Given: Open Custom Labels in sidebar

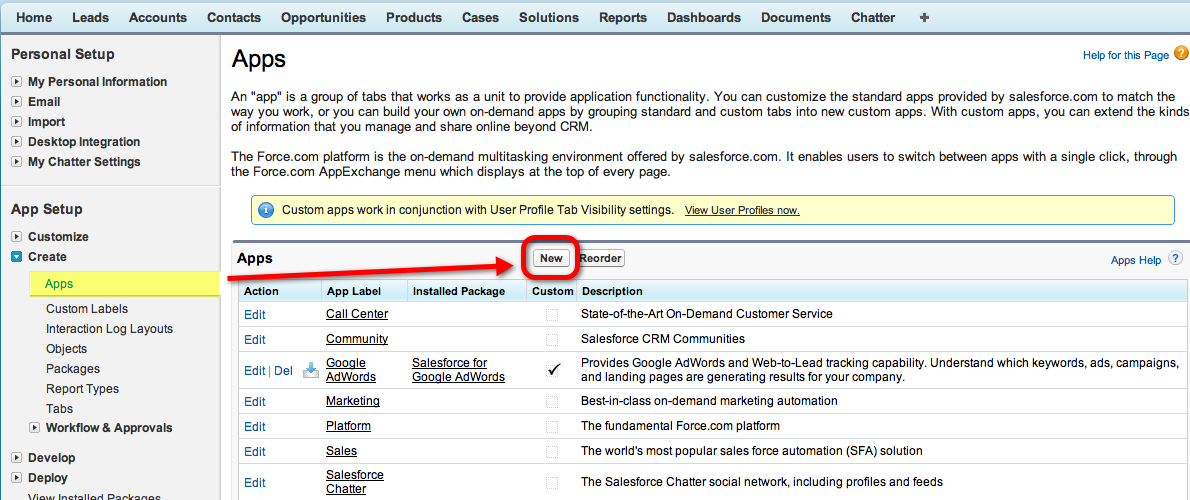Looking at the screenshot, I should 87,309.
